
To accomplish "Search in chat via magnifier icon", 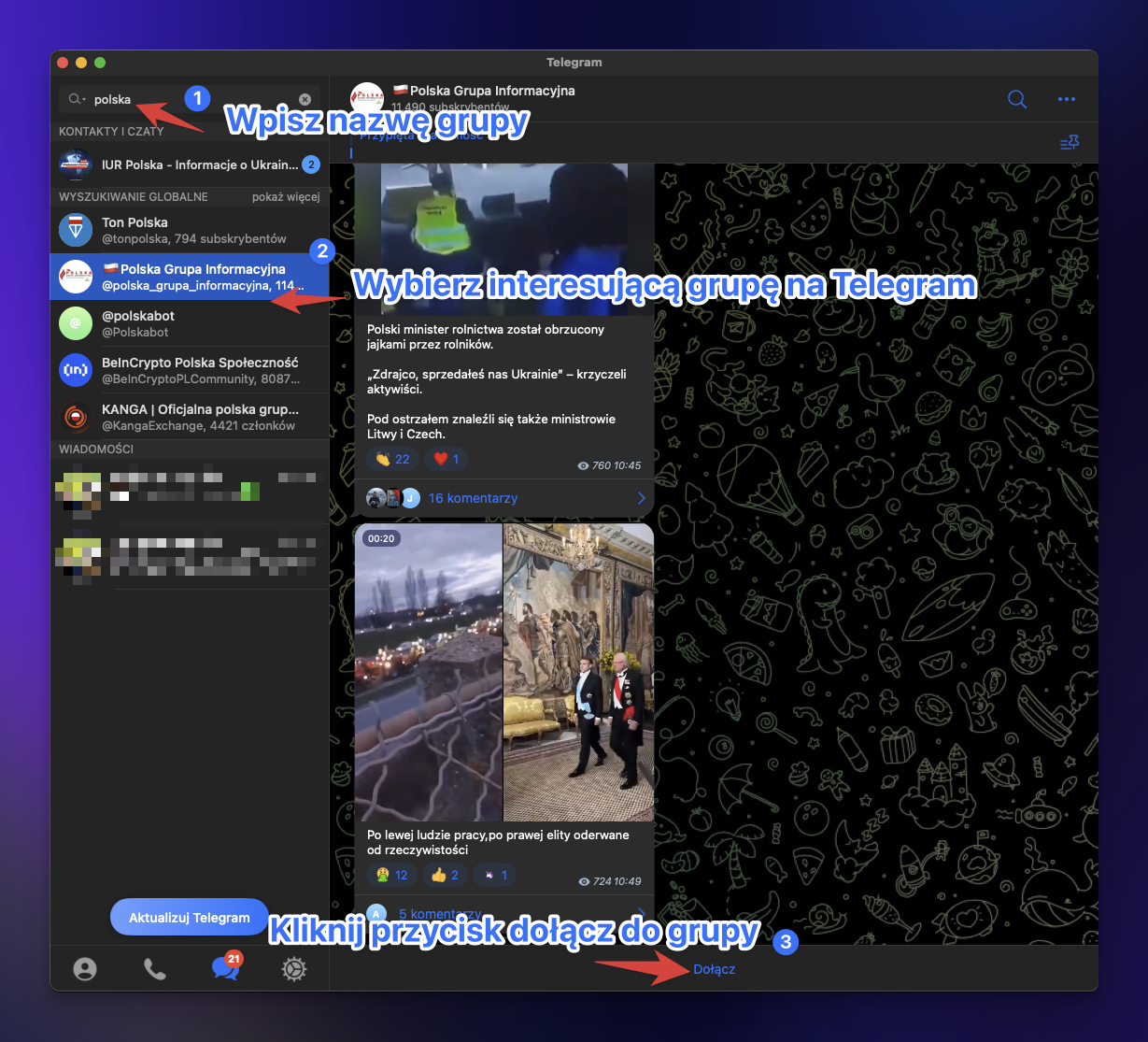I will (x=1017, y=99).
